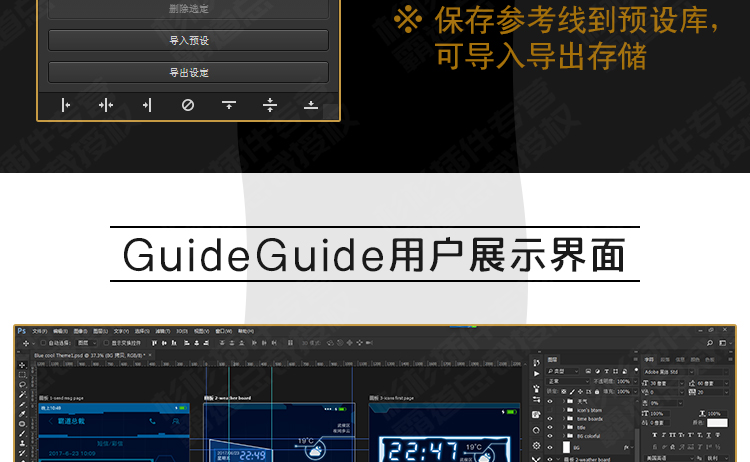Screen dimensions: 750x462
Task: Open the workspace switcher icon
Action: click(x=723, y=343)
